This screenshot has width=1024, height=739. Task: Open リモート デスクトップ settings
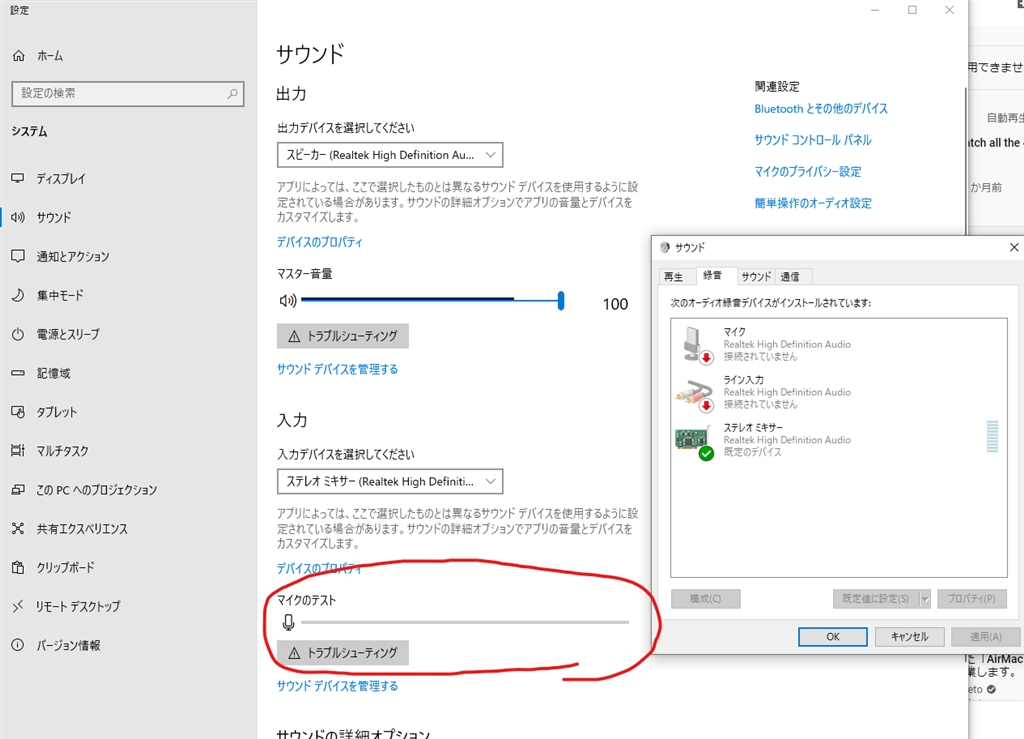[67, 606]
